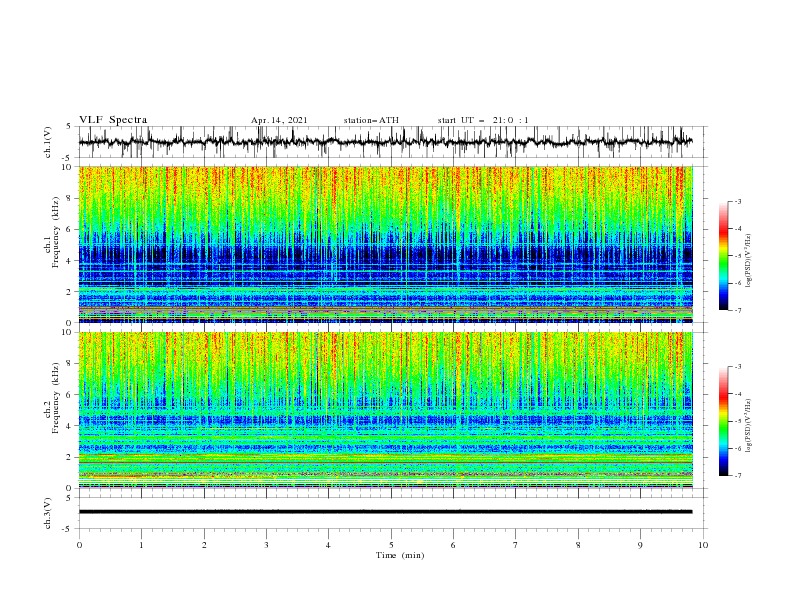Select the date text "Apr. 14, 2021"
792x612 pixels.
pos(279,120)
